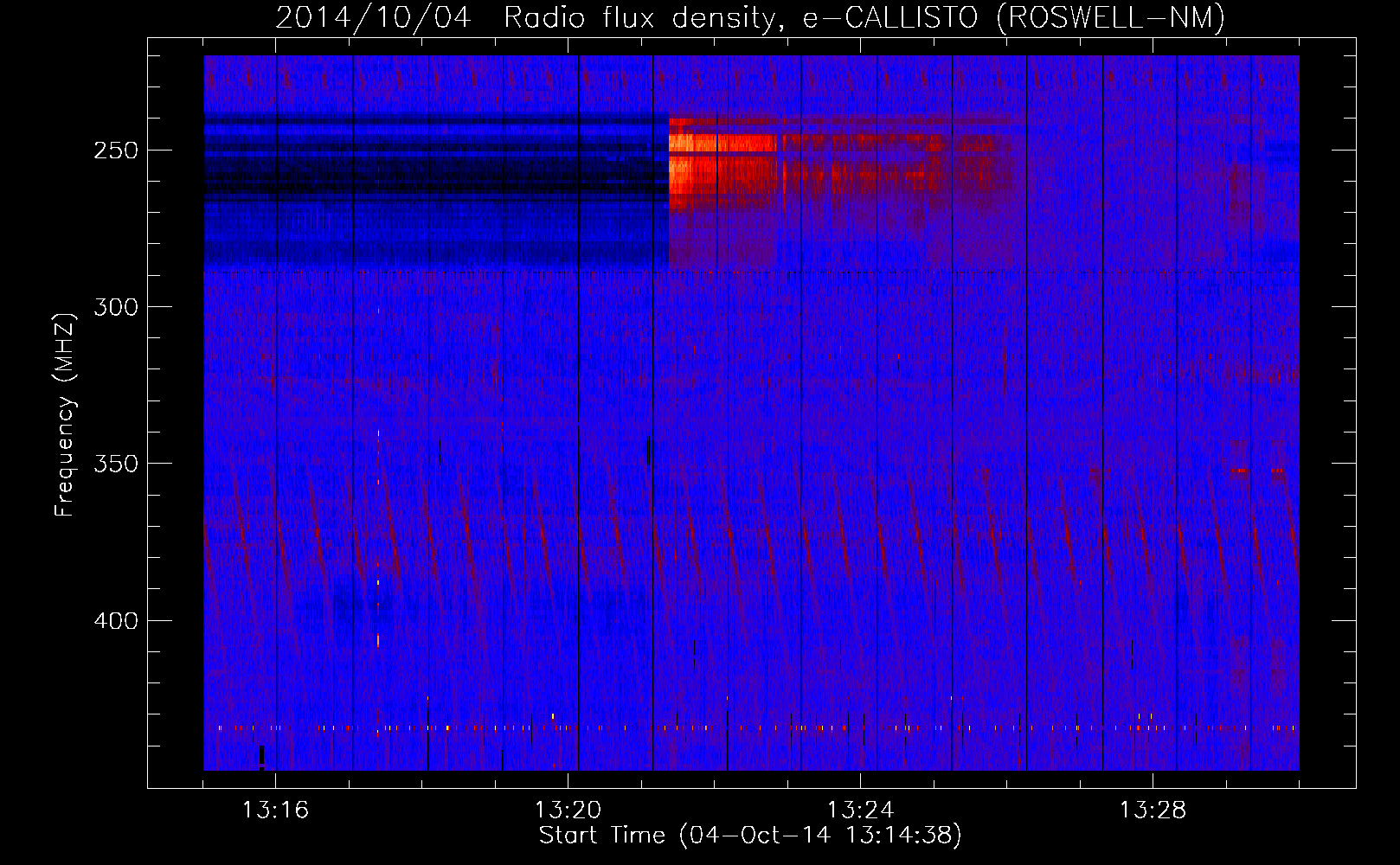Click the 13:20 time tick label
1400x865 pixels.
click(x=568, y=811)
